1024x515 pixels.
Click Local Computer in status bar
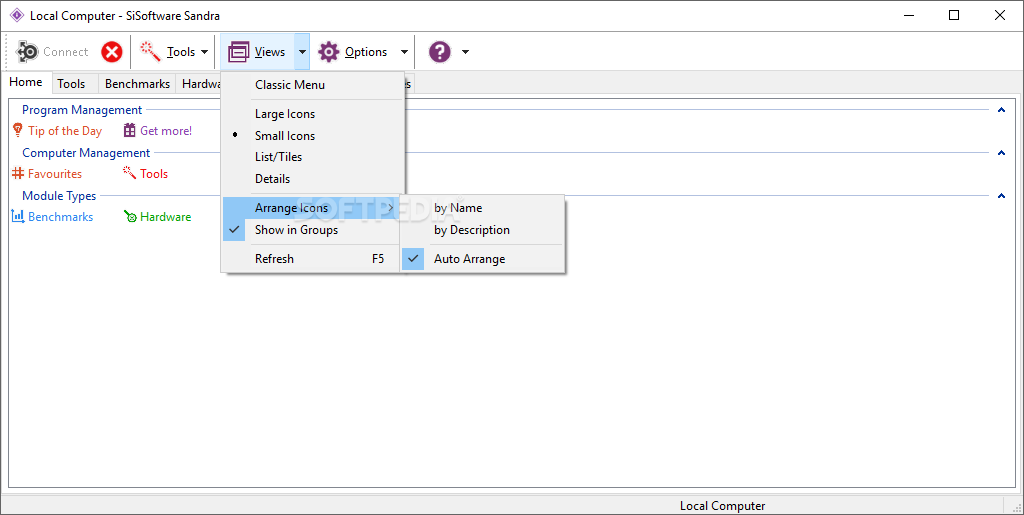pyautogui.click(x=722, y=506)
